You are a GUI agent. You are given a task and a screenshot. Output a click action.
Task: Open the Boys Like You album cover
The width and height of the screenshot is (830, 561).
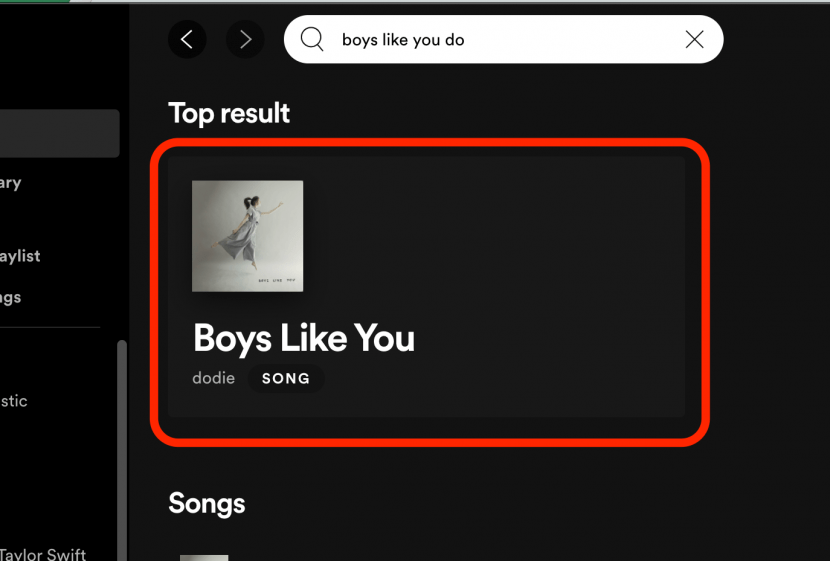[x=247, y=236]
